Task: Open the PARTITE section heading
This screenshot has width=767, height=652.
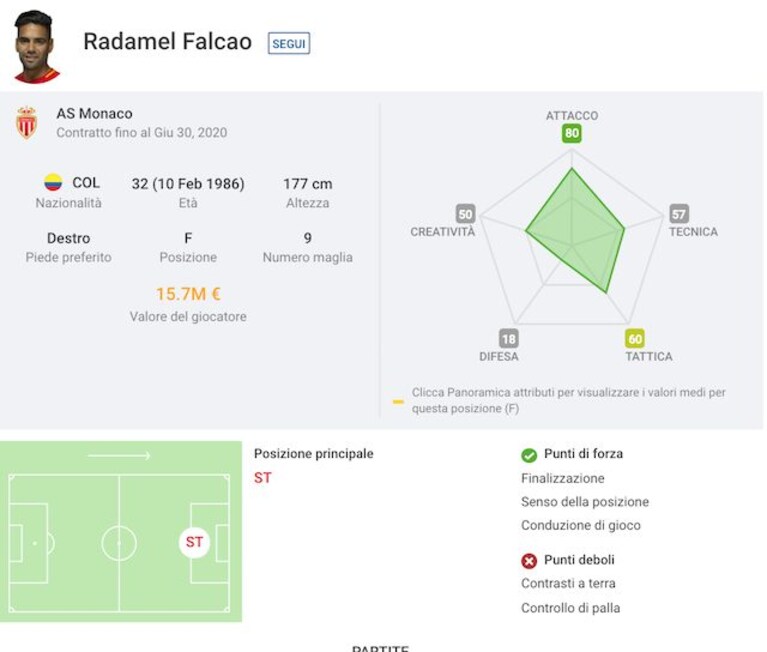Action: pyautogui.click(x=380, y=648)
